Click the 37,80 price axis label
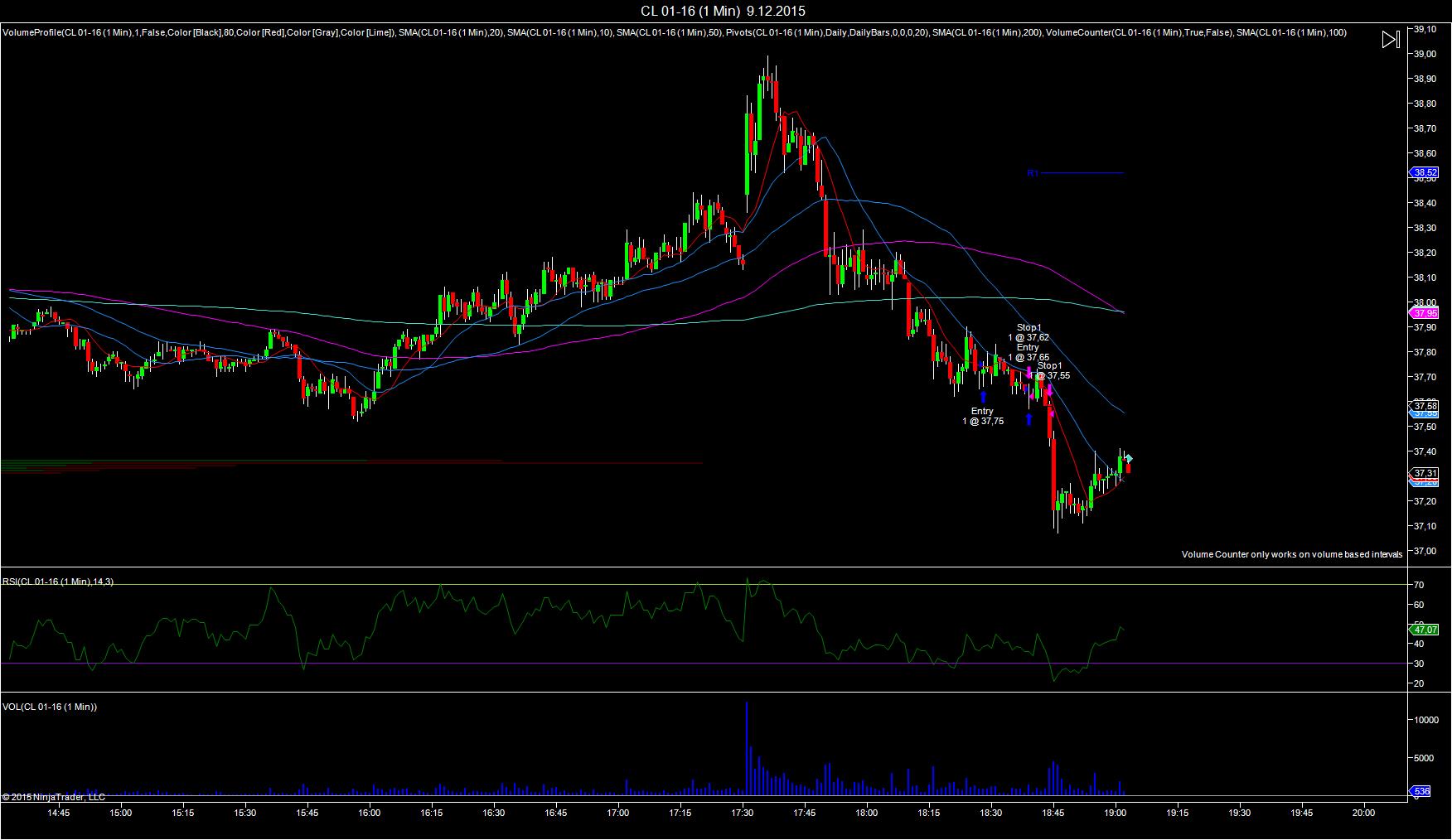The width and height of the screenshot is (1452, 840). (1425, 352)
